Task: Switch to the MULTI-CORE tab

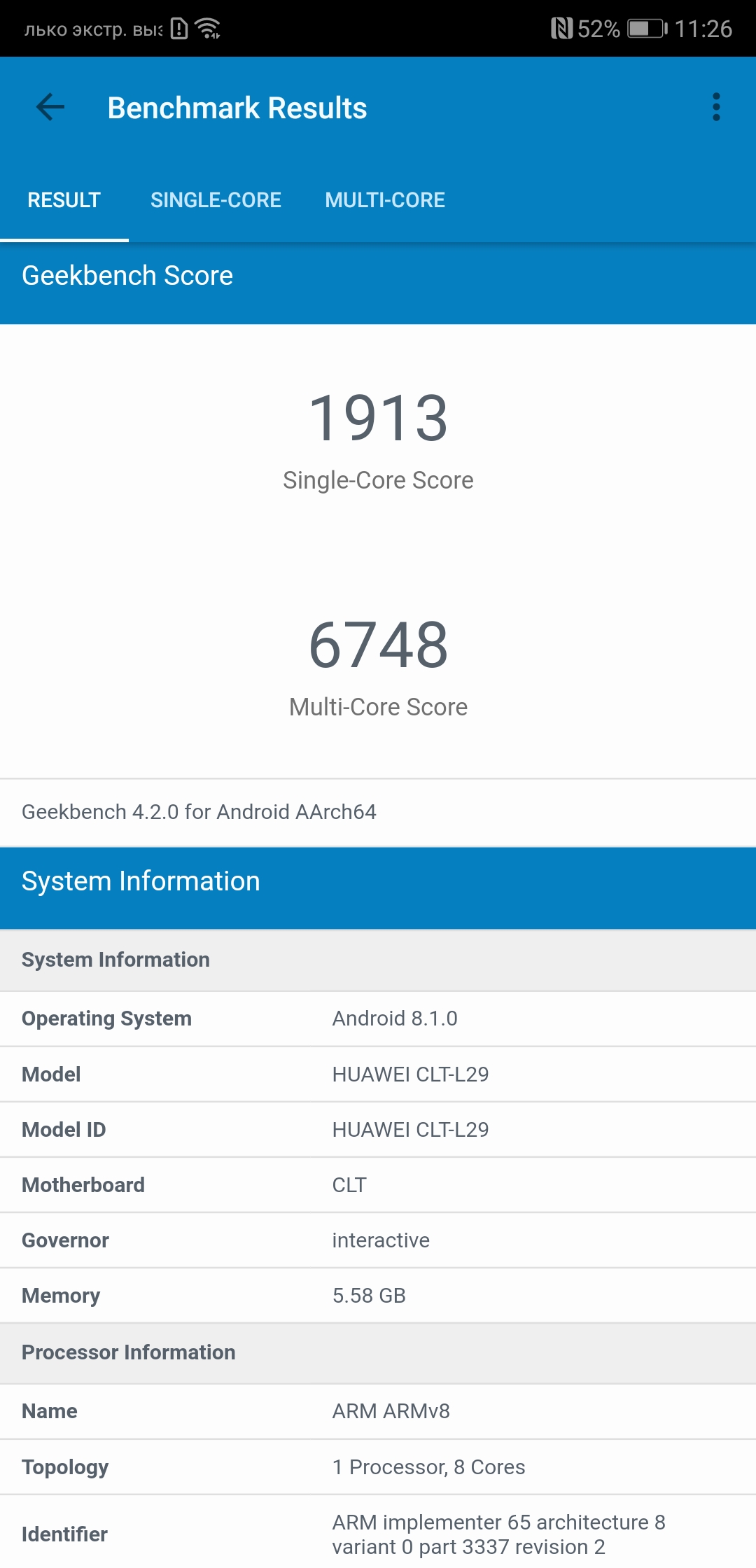Action: 385,200
